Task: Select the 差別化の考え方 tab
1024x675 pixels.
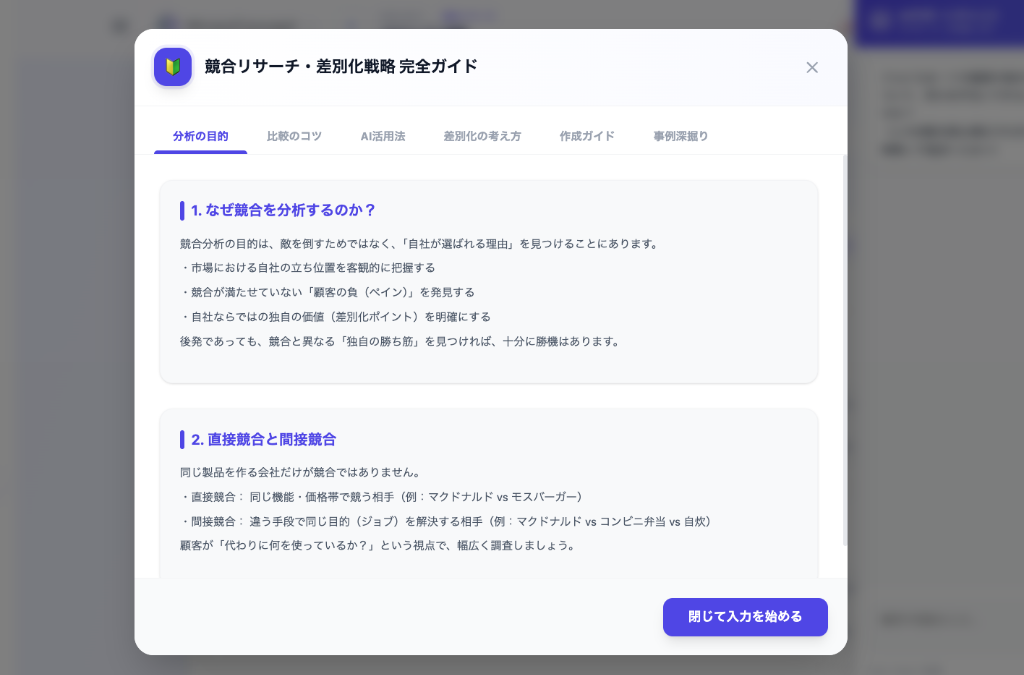Action: [482, 136]
